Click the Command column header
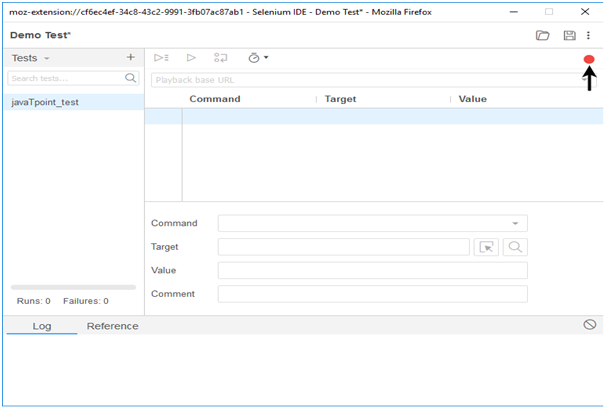This screenshot has height=409, width=606. [215, 99]
